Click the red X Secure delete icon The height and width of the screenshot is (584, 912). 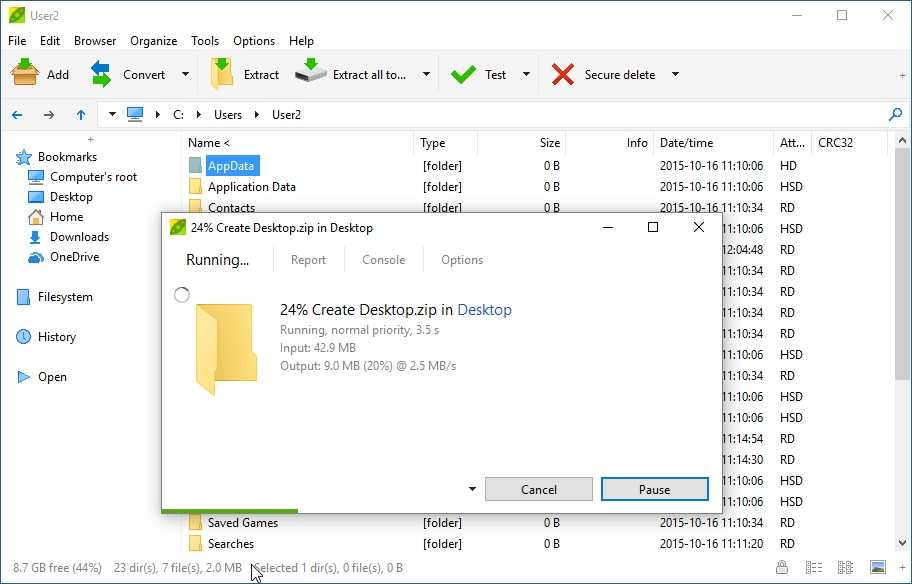(x=563, y=74)
